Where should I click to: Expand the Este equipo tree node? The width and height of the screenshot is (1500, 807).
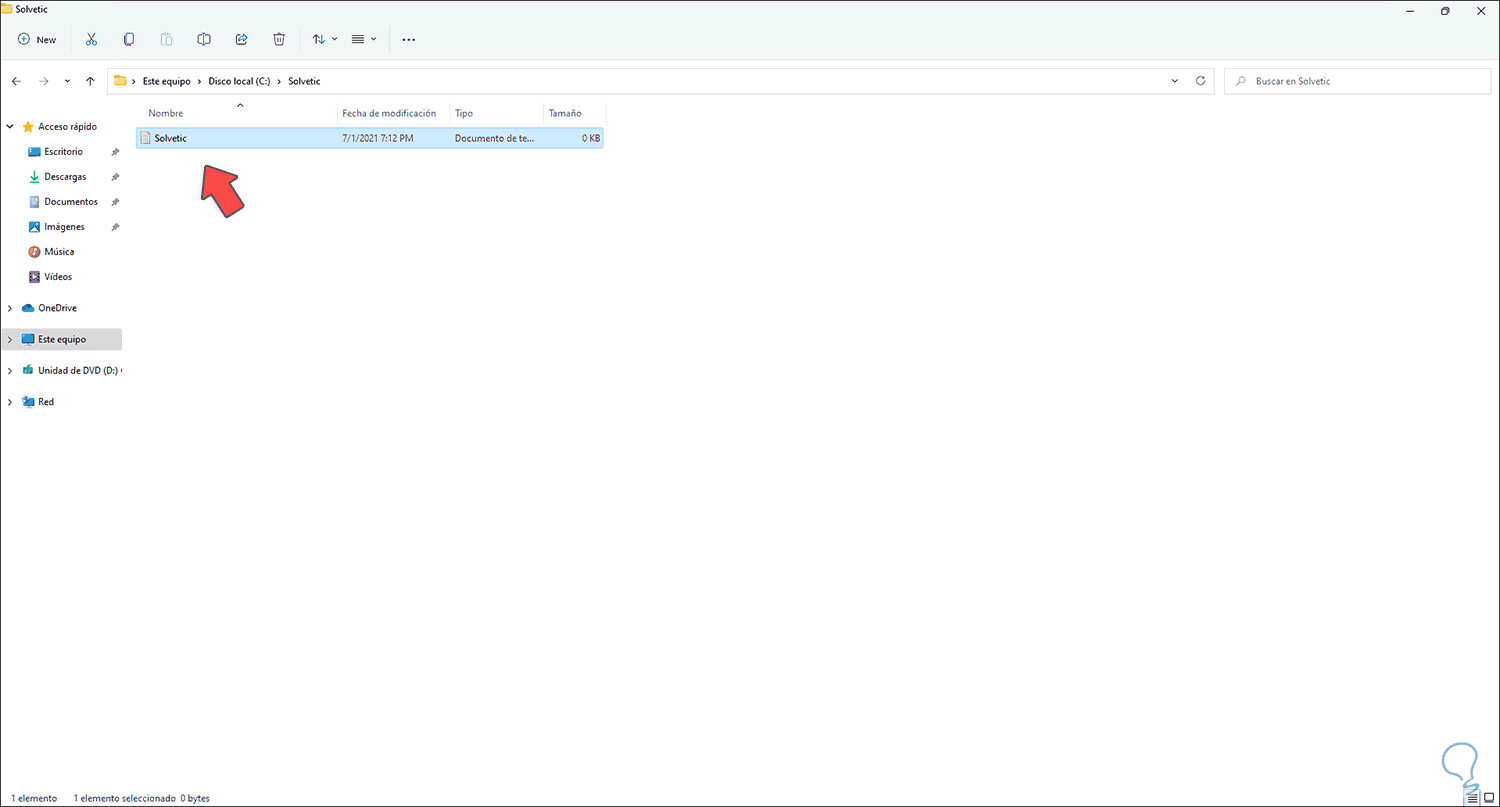click(10, 339)
